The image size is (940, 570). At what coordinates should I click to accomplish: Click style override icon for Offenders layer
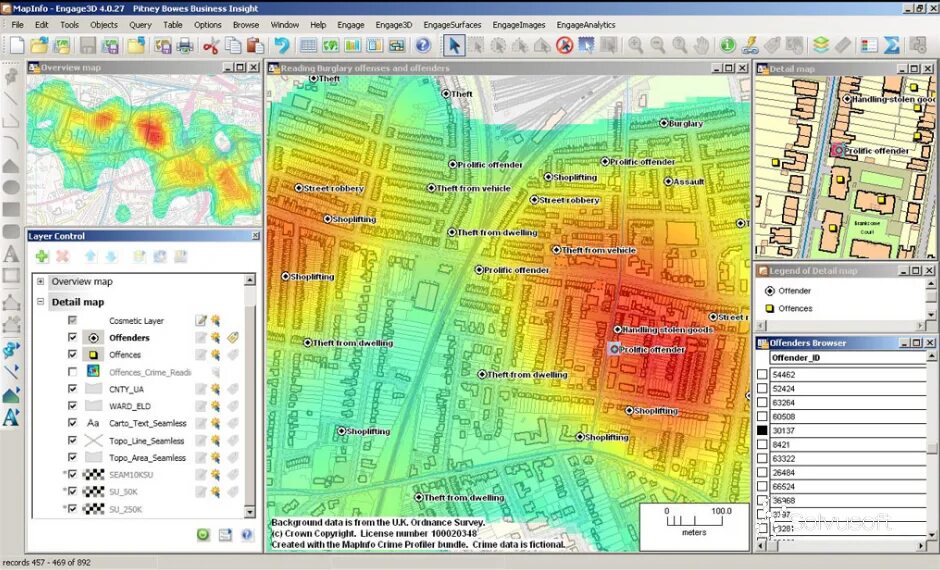click(215, 337)
